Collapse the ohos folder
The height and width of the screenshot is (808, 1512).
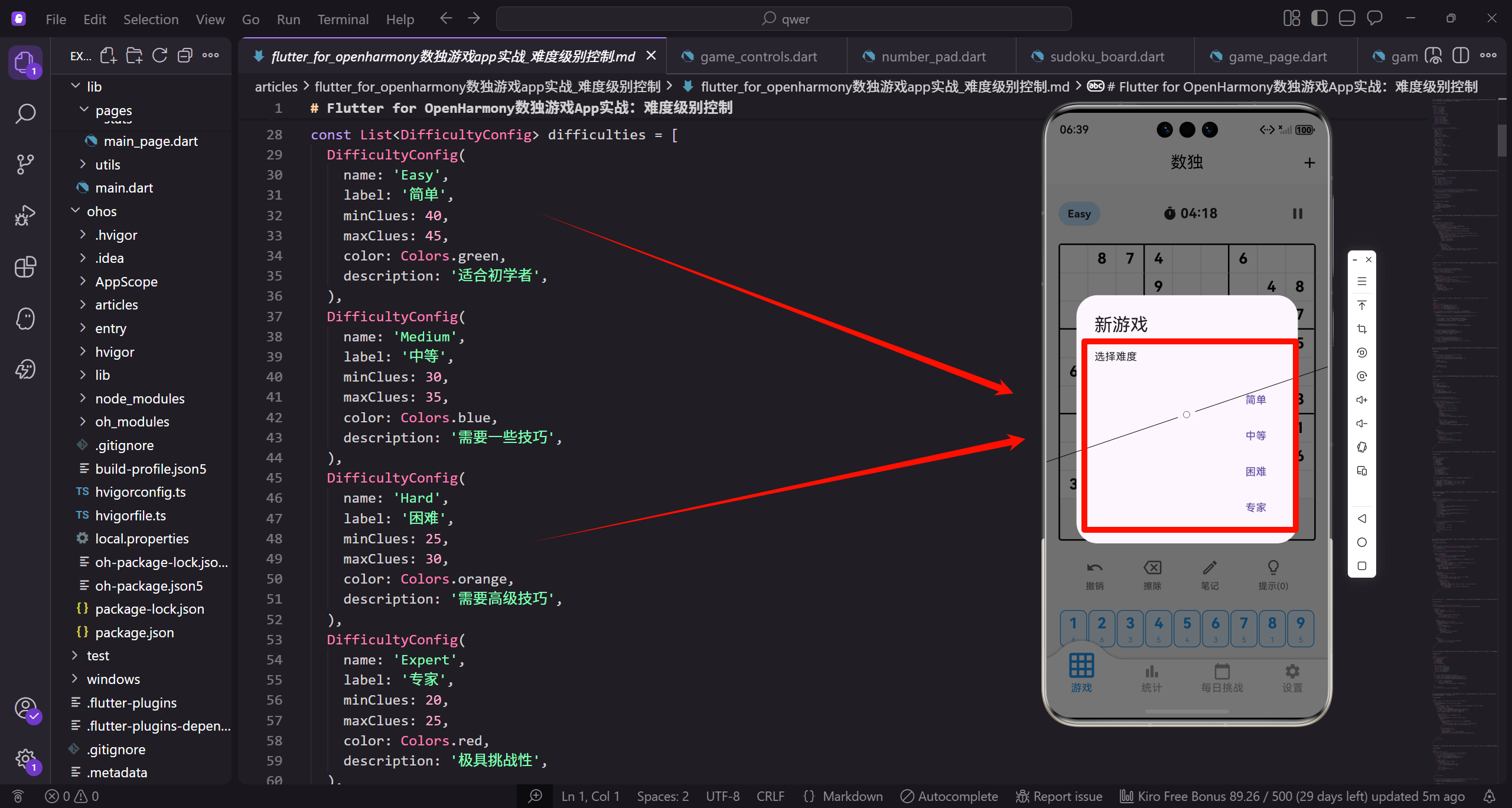102,211
